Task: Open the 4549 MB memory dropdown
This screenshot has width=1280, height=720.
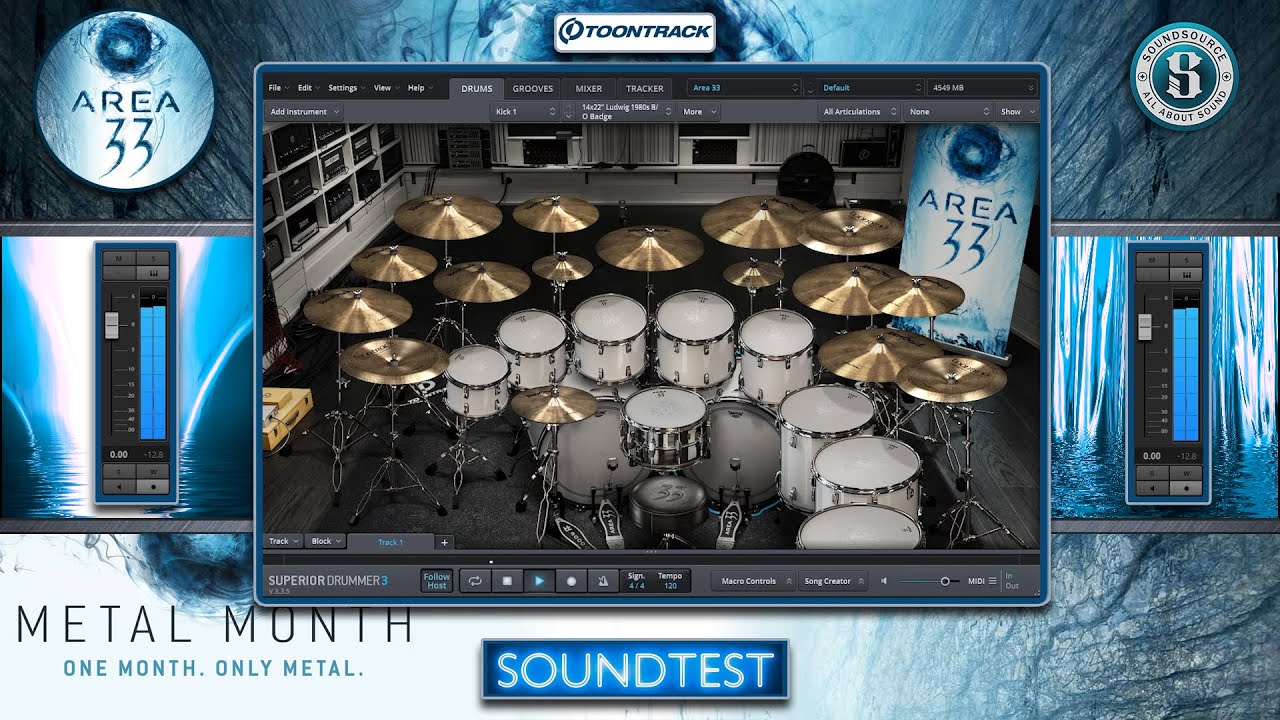Action: click(x=982, y=88)
